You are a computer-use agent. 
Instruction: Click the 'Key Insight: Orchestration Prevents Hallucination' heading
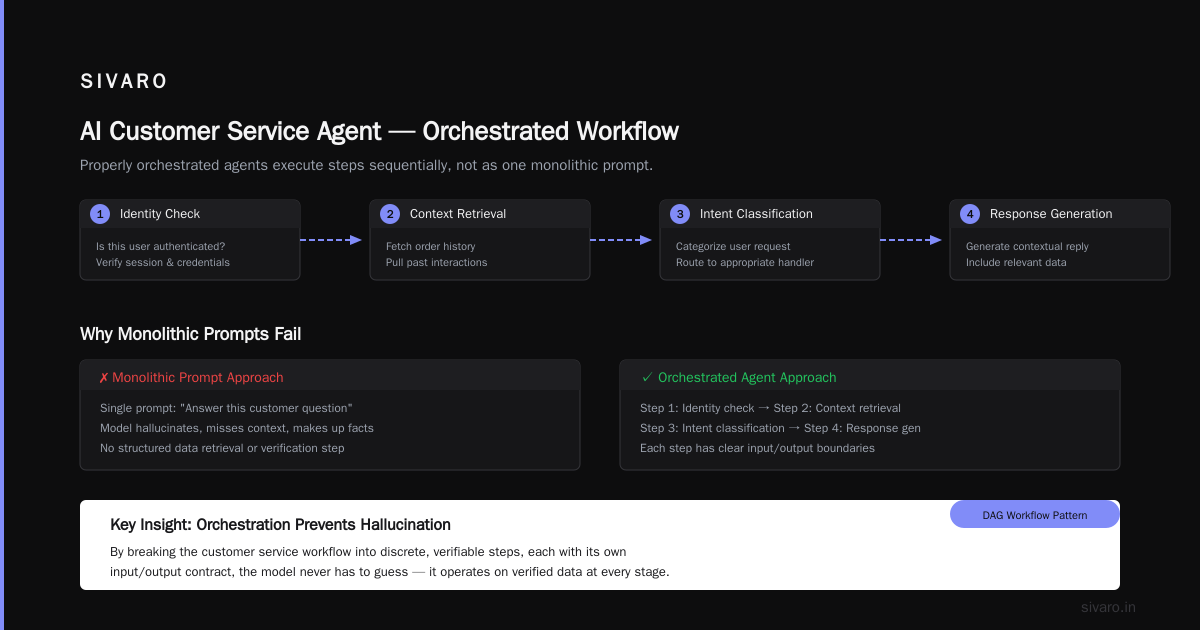click(x=280, y=525)
